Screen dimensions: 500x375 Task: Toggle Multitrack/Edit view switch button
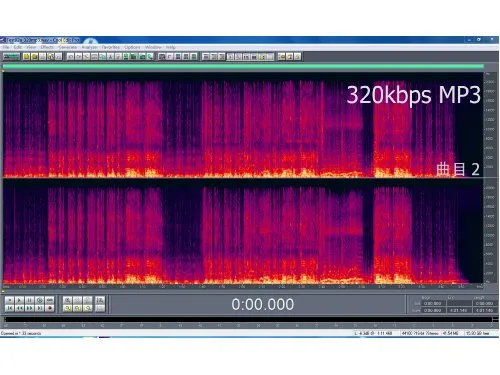[11, 57]
